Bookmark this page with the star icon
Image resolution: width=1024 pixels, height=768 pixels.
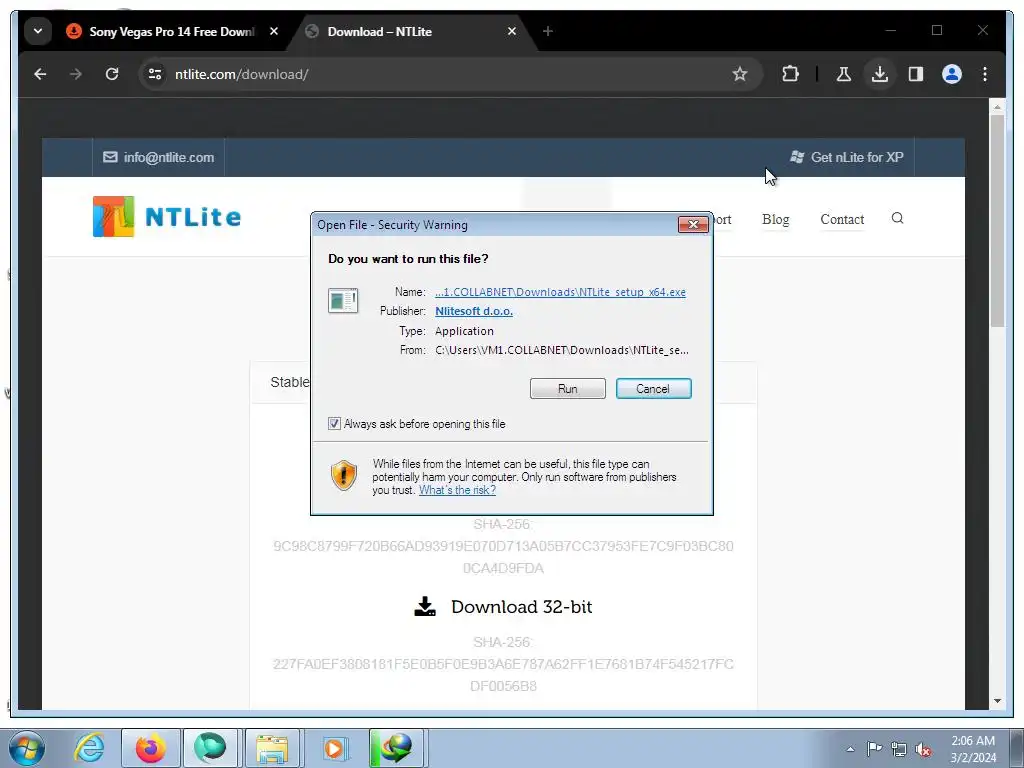pos(739,74)
